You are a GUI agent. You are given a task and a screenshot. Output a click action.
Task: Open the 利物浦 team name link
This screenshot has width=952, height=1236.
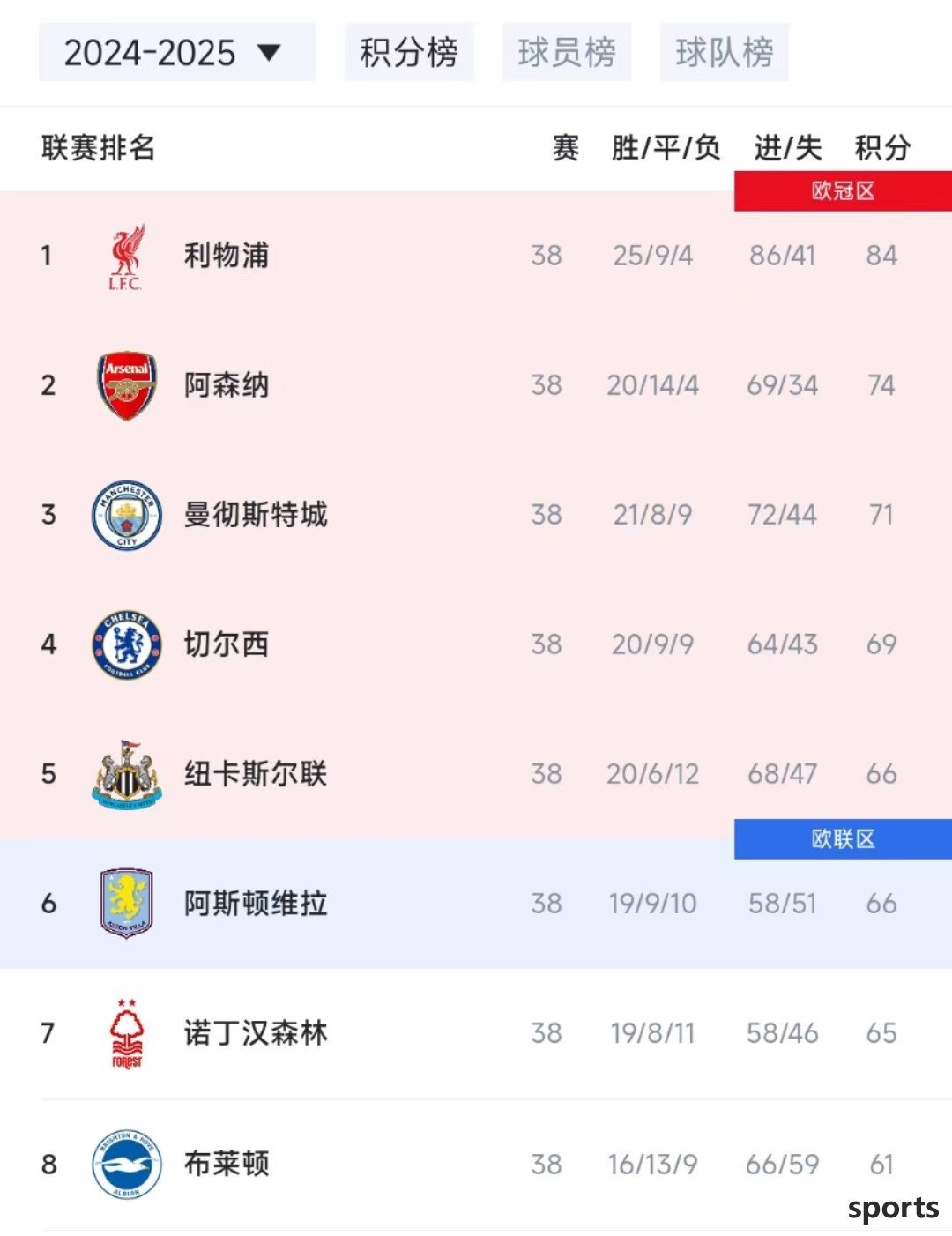pos(227,256)
